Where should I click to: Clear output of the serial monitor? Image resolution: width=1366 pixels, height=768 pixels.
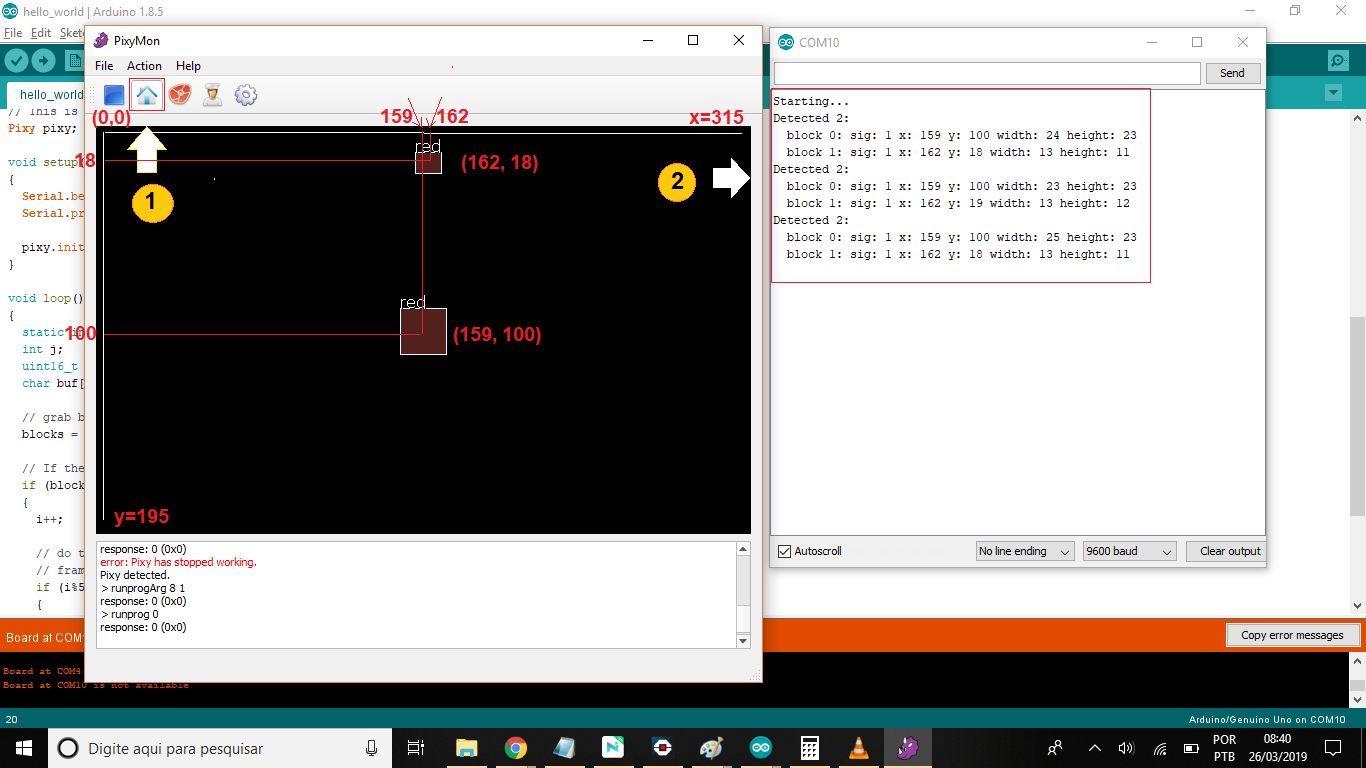coord(1225,551)
